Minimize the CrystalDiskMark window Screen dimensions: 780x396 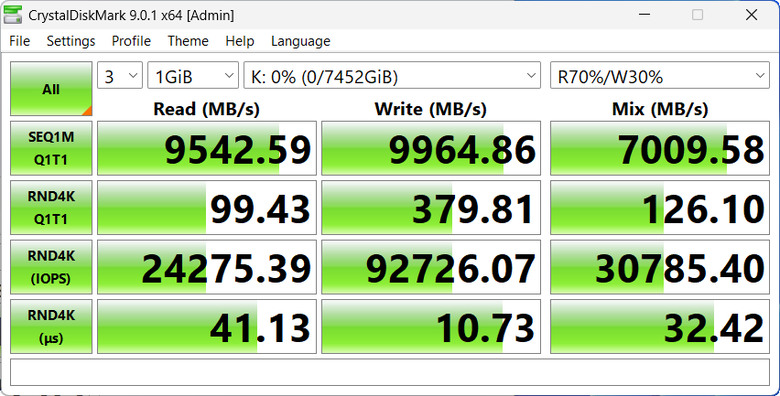coord(645,14)
